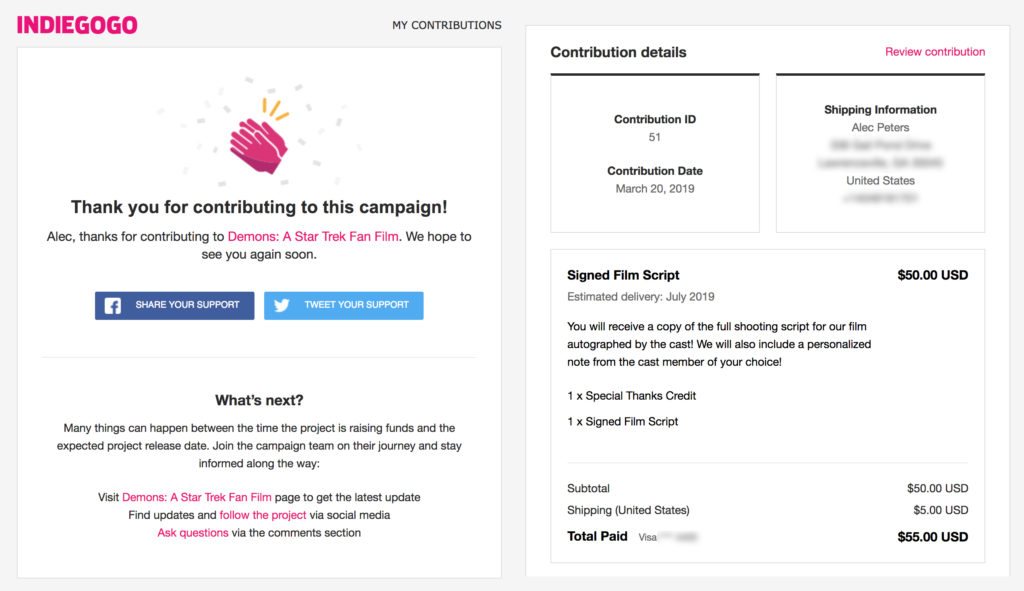Click Tweet Your Support button
The width and height of the screenshot is (1024, 591).
click(x=344, y=306)
